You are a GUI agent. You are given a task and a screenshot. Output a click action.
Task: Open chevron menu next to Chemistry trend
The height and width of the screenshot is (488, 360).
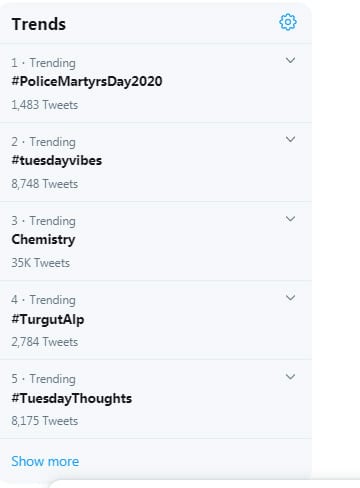[290, 219]
